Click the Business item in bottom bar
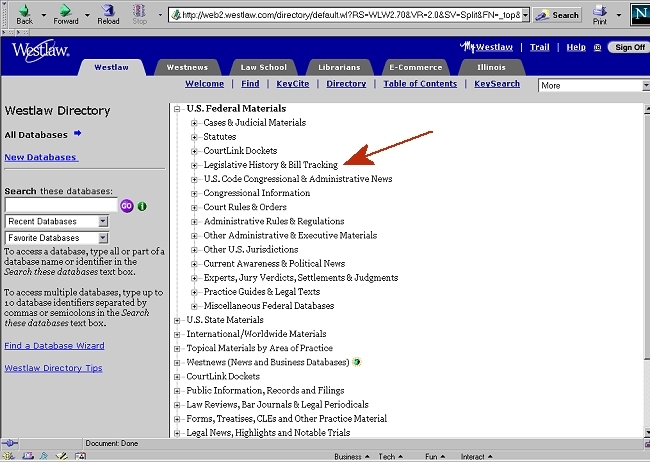This screenshot has width=650, height=462. point(352,457)
